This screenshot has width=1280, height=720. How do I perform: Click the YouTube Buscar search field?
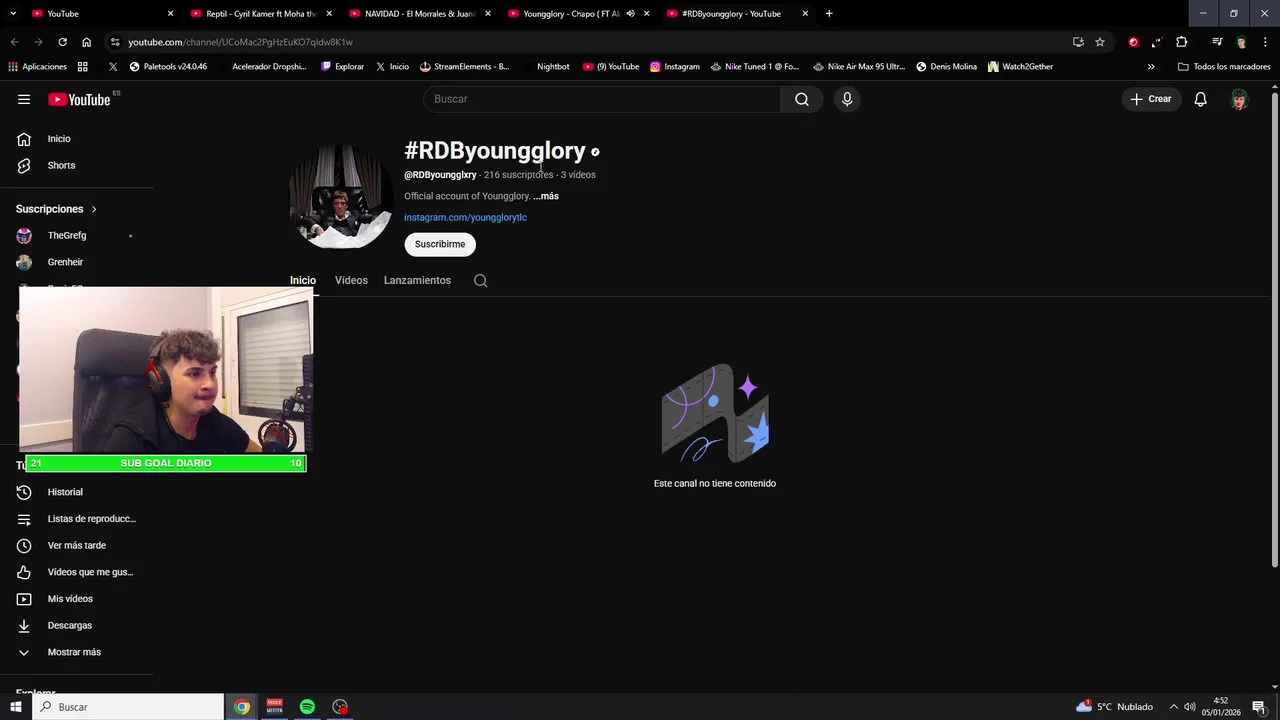(602, 99)
